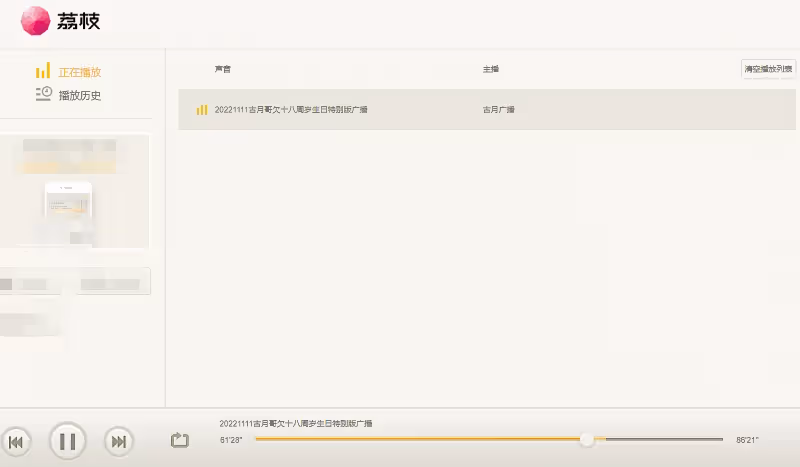Click the playing indicator bars in track row

pyautogui.click(x=202, y=109)
